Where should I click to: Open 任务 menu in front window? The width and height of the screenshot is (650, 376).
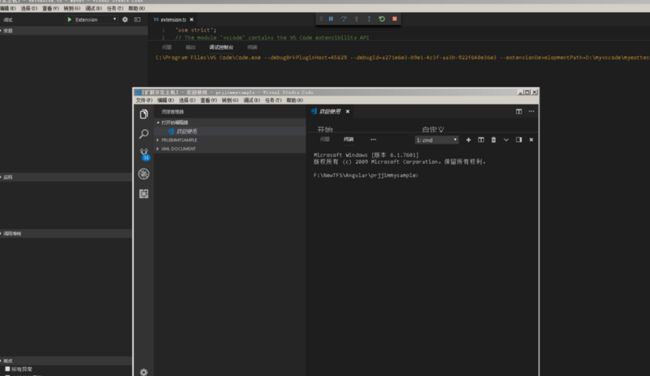(273, 100)
